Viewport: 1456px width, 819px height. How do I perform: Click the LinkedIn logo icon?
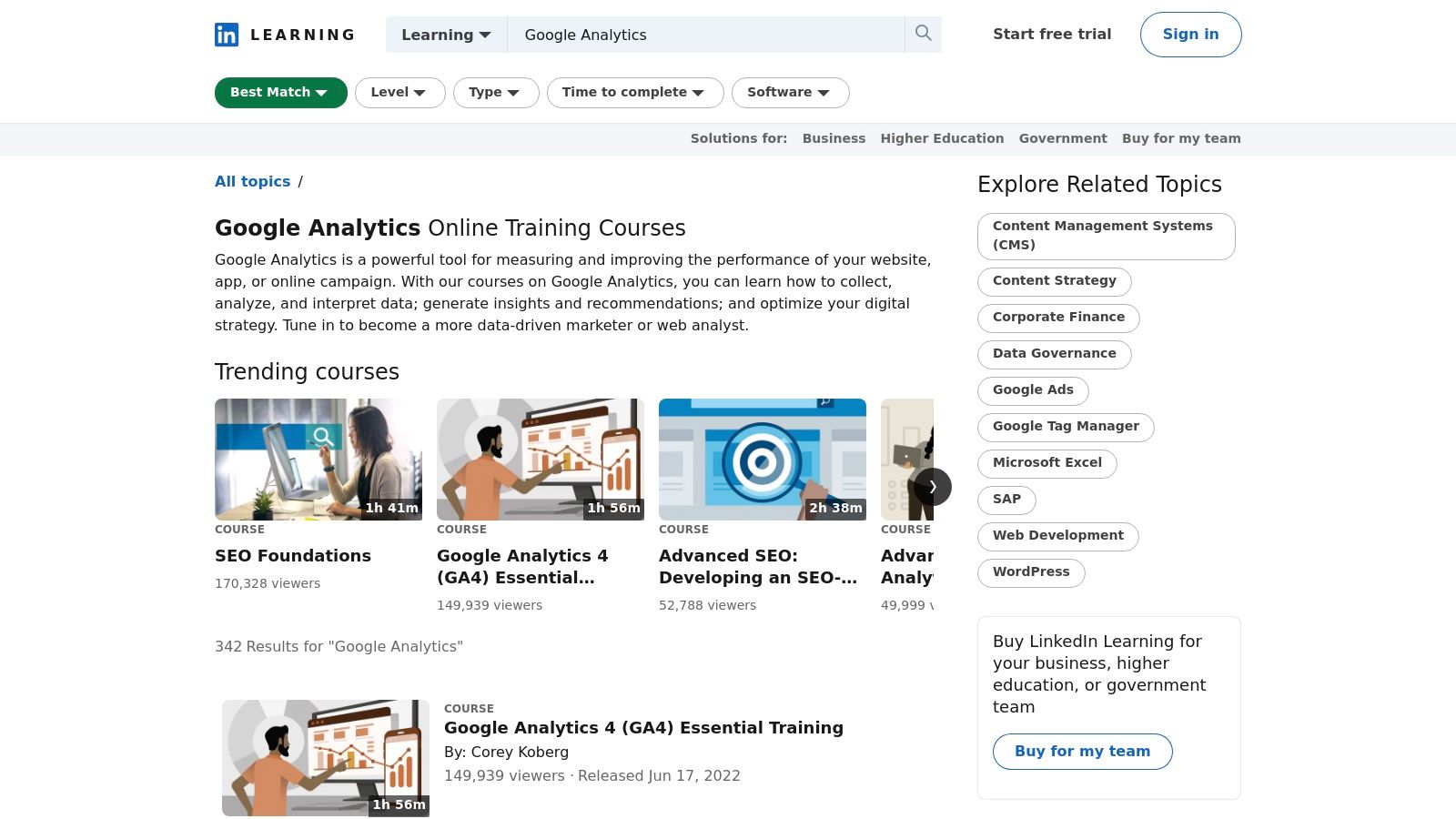(227, 35)
